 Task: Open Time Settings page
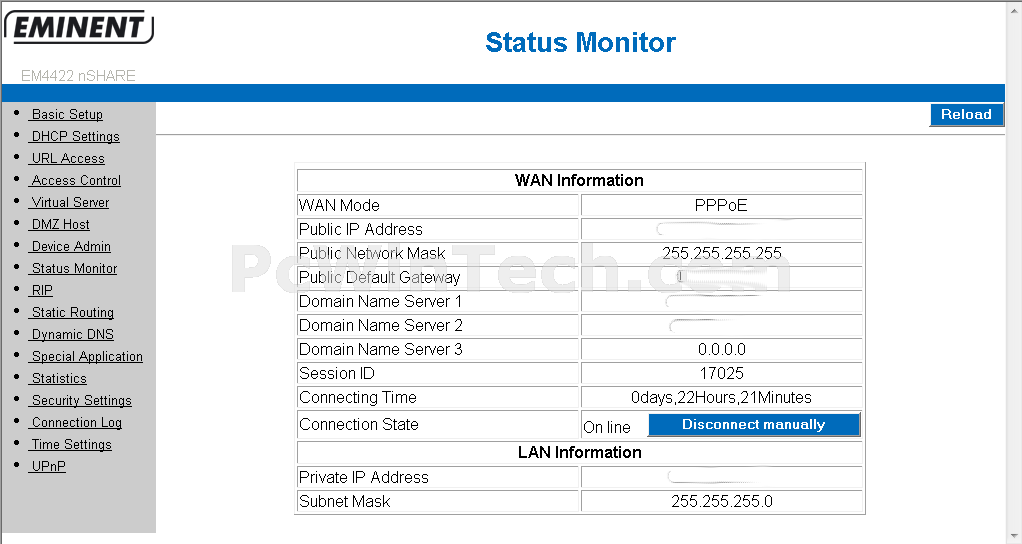tap(70, 445)
